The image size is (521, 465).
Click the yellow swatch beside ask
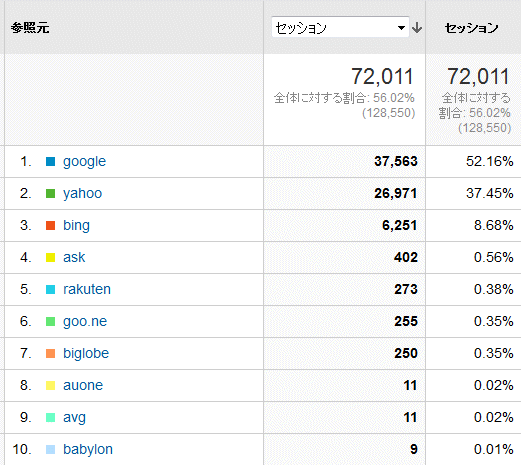coord(50,258)
